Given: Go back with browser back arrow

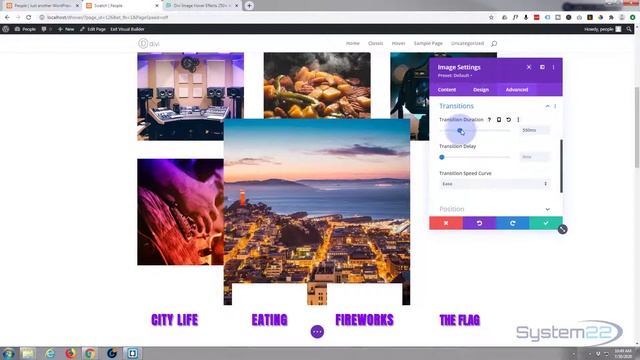Looking at the screenshot, I should tap(7, 18).
